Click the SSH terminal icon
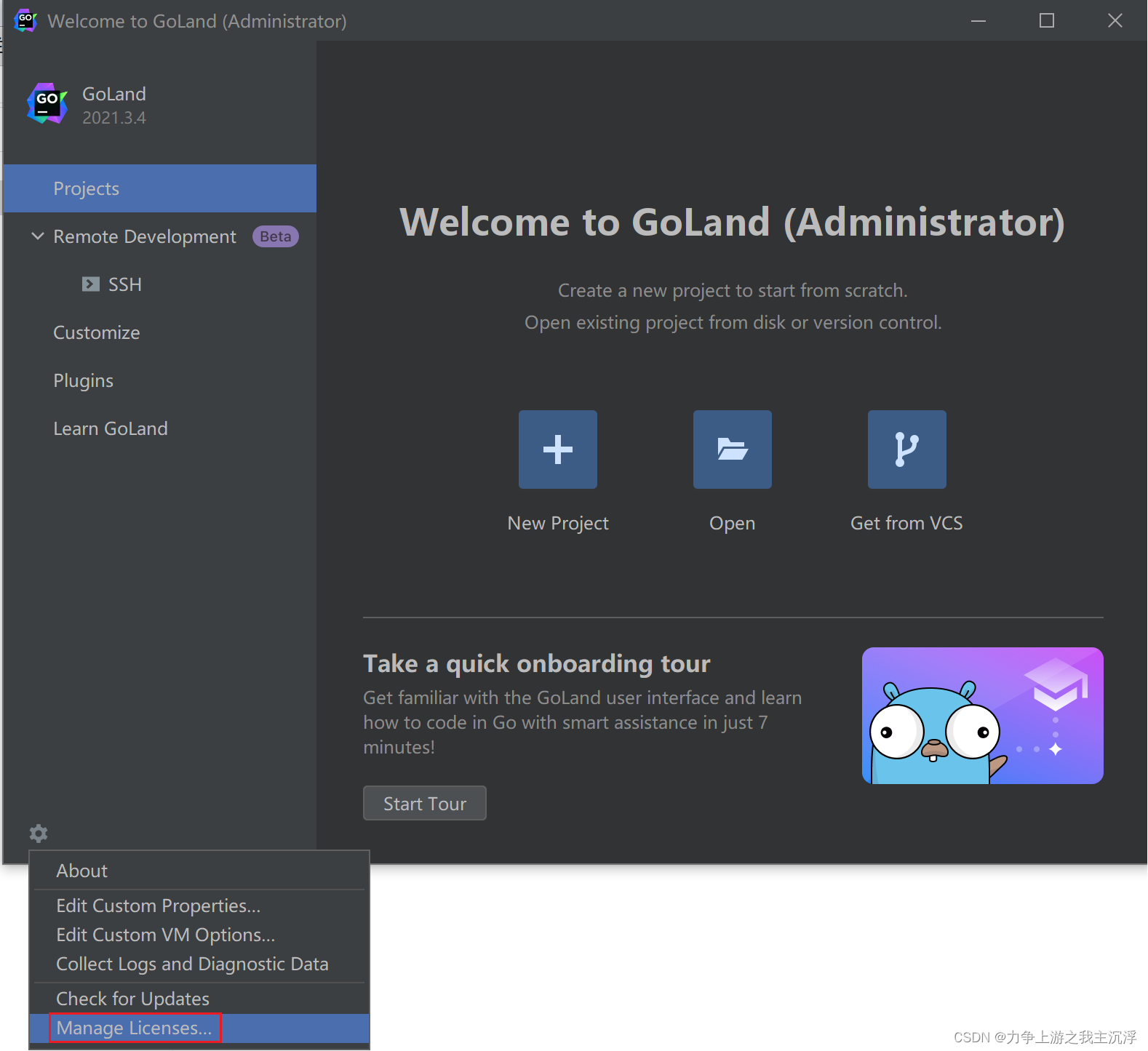1148x1051 pixels. click(x=91, y=284)
